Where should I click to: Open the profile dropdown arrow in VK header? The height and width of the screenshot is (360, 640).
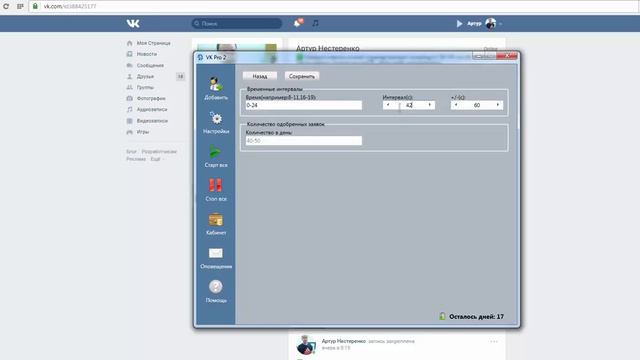(x=500, y=24)
